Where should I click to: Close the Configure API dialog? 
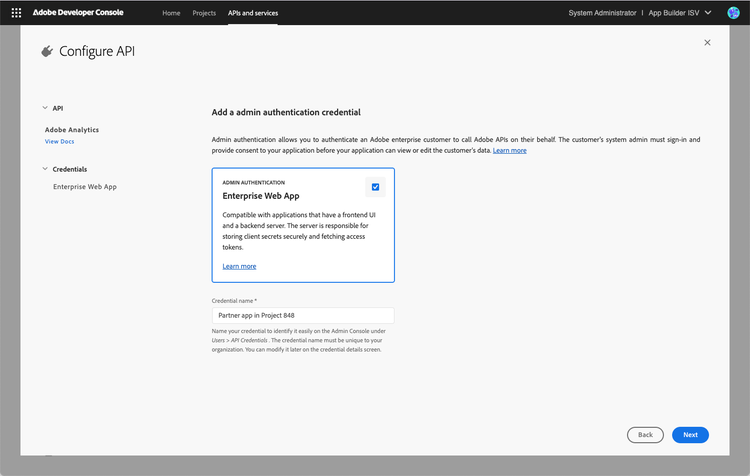707,42
